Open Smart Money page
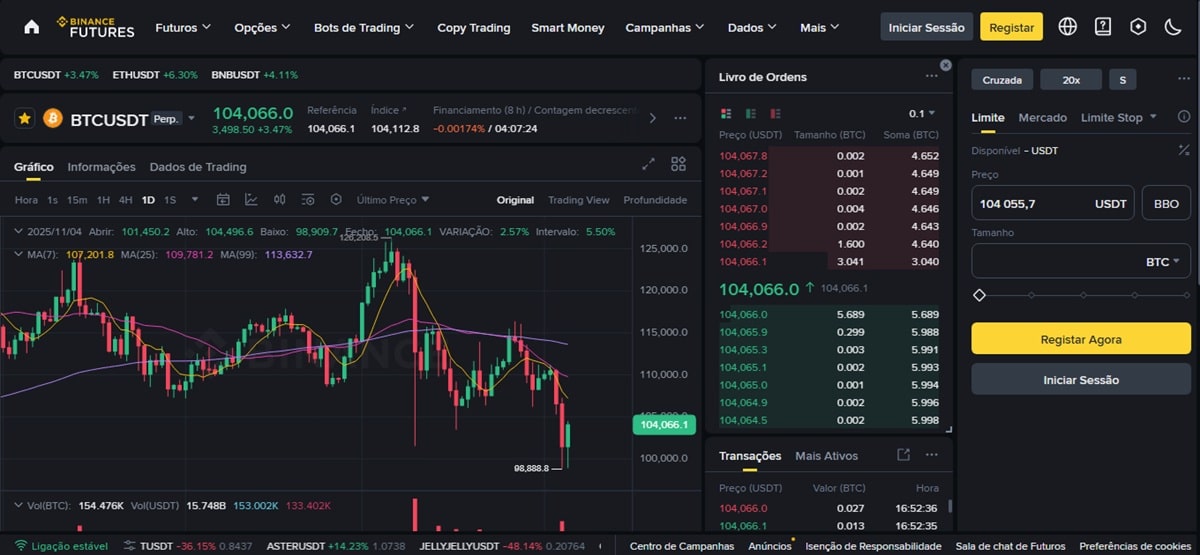The width and height of the screenshot is (1200, 555). [568, 28]
